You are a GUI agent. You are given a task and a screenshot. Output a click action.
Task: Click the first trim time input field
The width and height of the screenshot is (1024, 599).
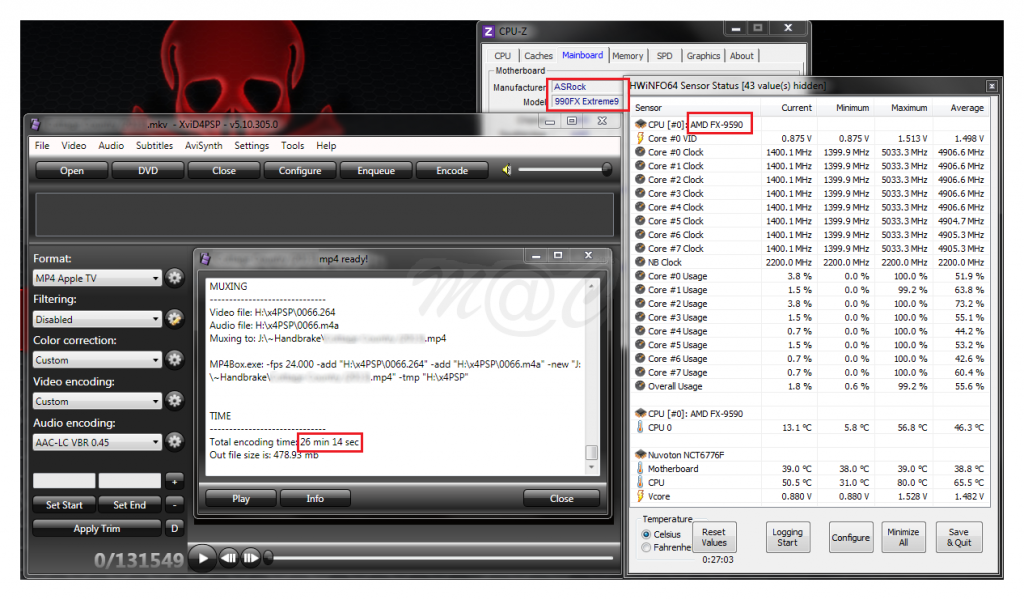click(x=64, y=481)
